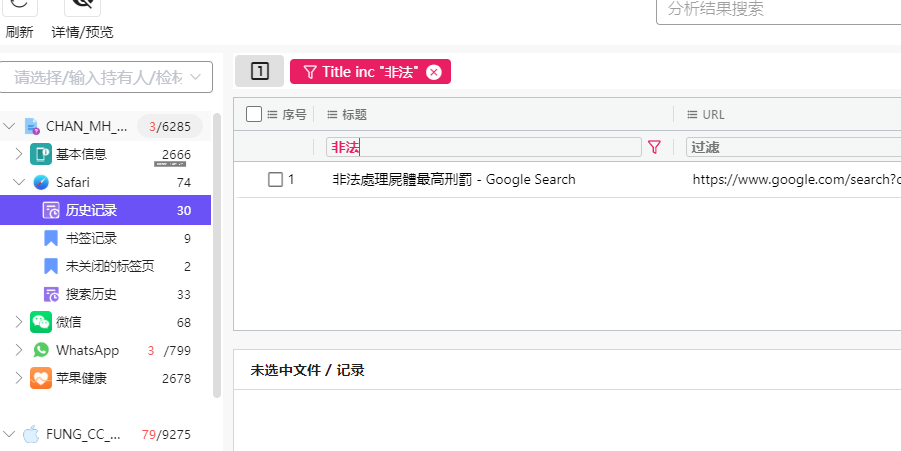901x451 pixels.
Task: Focus the 分析结果搜索 search box
Action: click(779, 9)
